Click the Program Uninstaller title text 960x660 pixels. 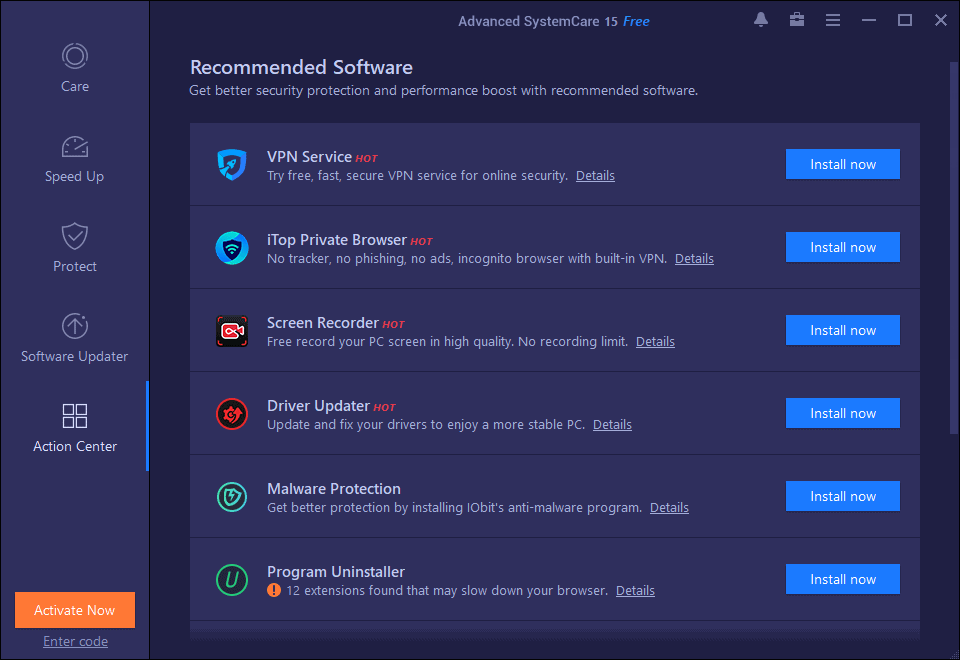click(x=336, y=572)
